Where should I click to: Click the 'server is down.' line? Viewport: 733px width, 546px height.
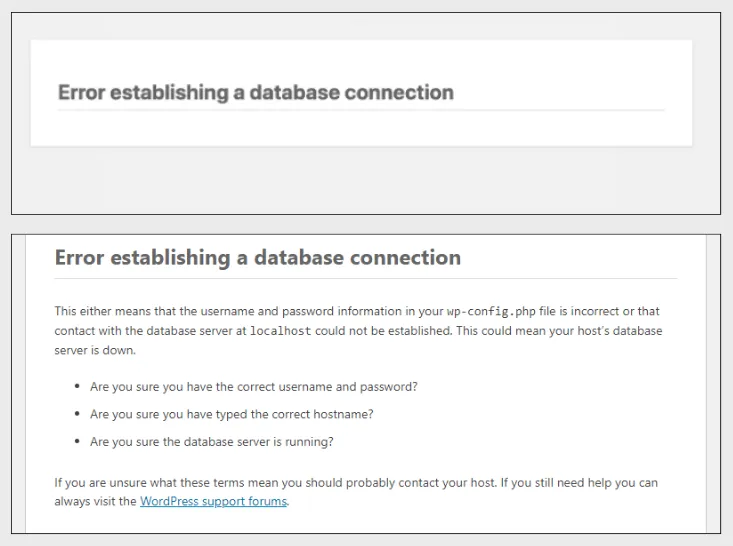point(95,350)
